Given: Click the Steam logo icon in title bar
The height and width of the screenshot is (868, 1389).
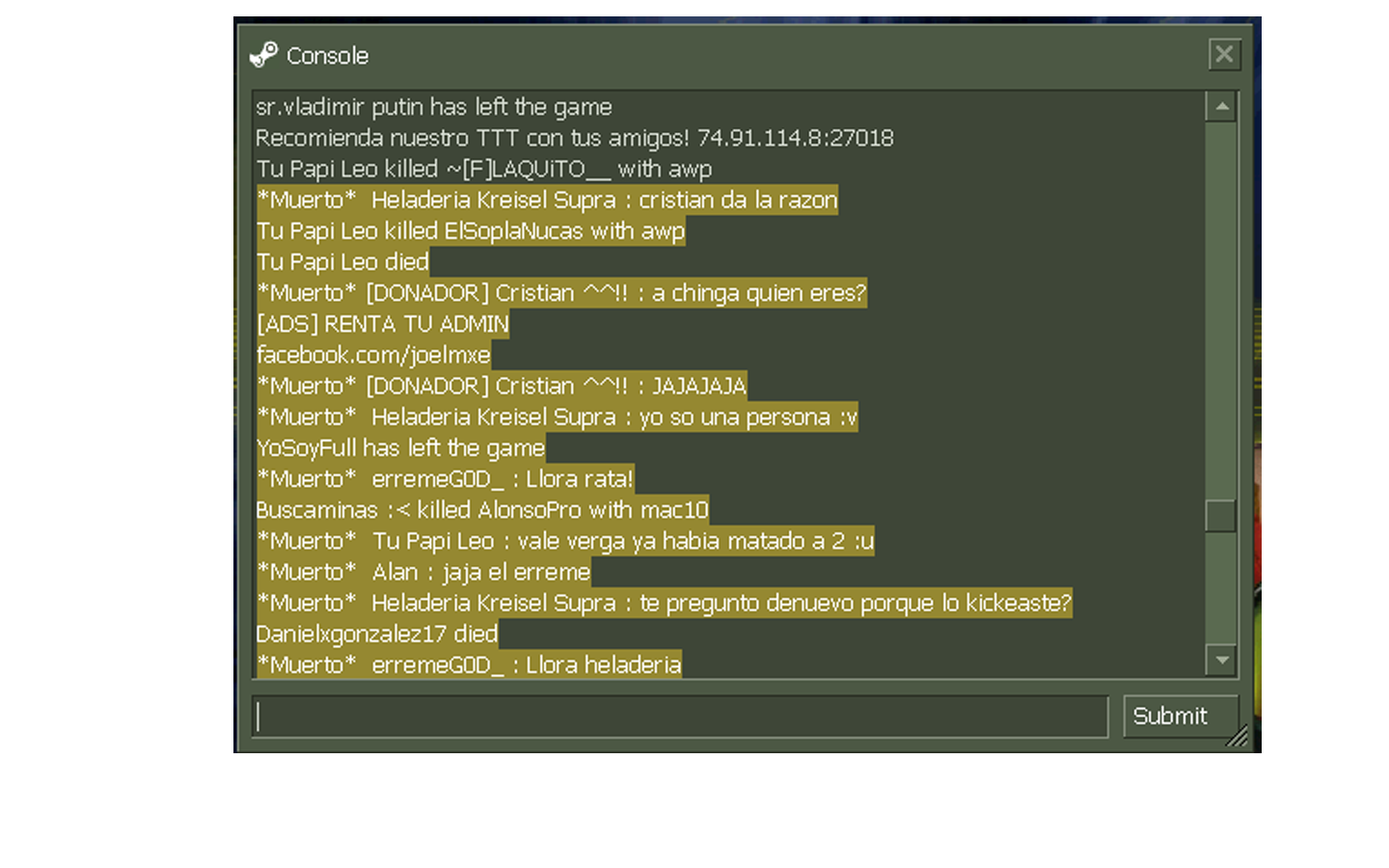Looking at the screenshot, I should click(263, 55).
